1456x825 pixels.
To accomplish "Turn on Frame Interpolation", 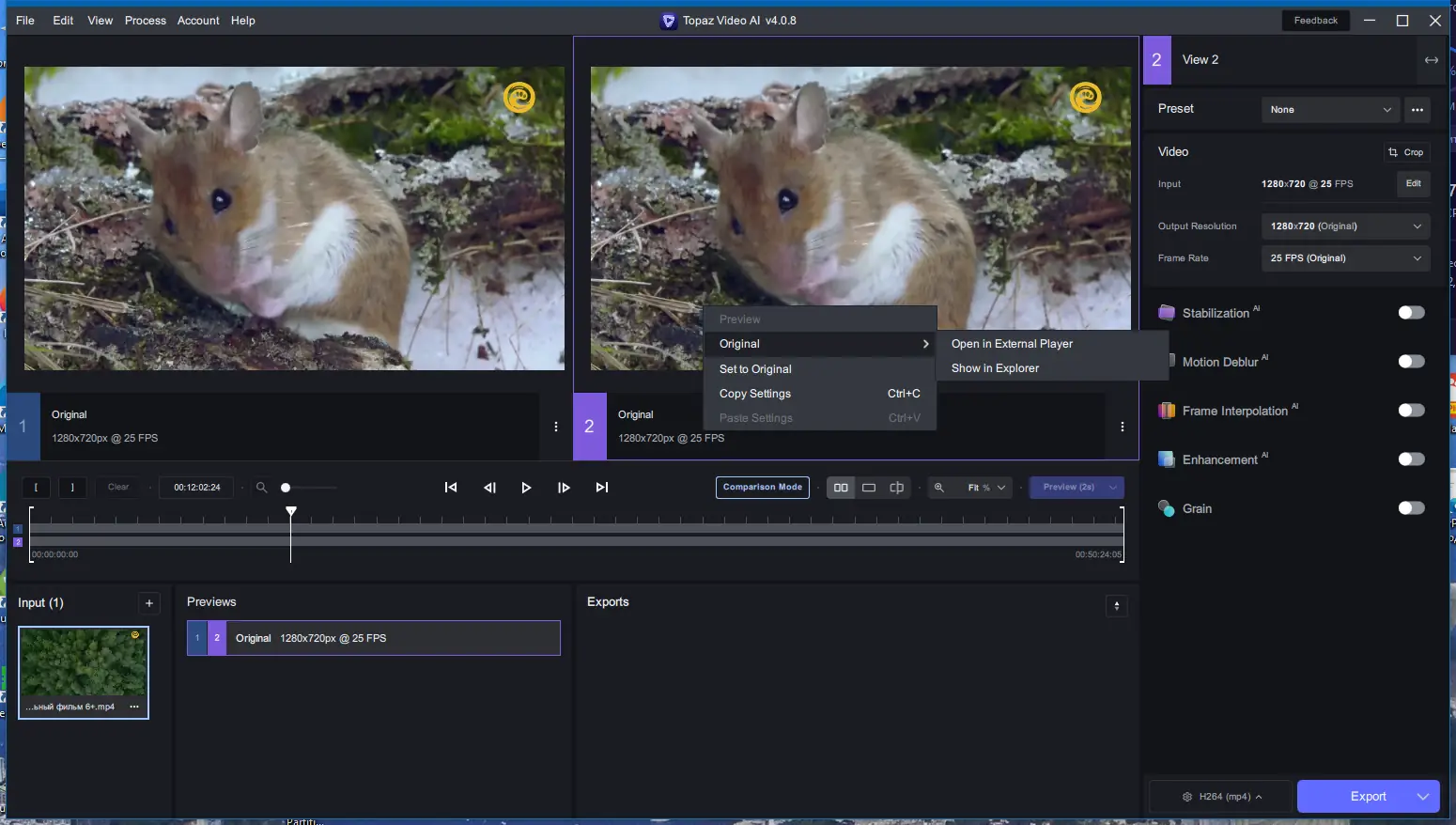I will [1411, 411].
